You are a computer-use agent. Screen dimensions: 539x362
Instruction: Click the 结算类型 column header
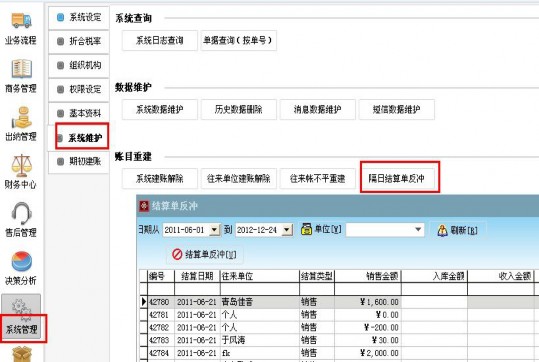[317, 276]
